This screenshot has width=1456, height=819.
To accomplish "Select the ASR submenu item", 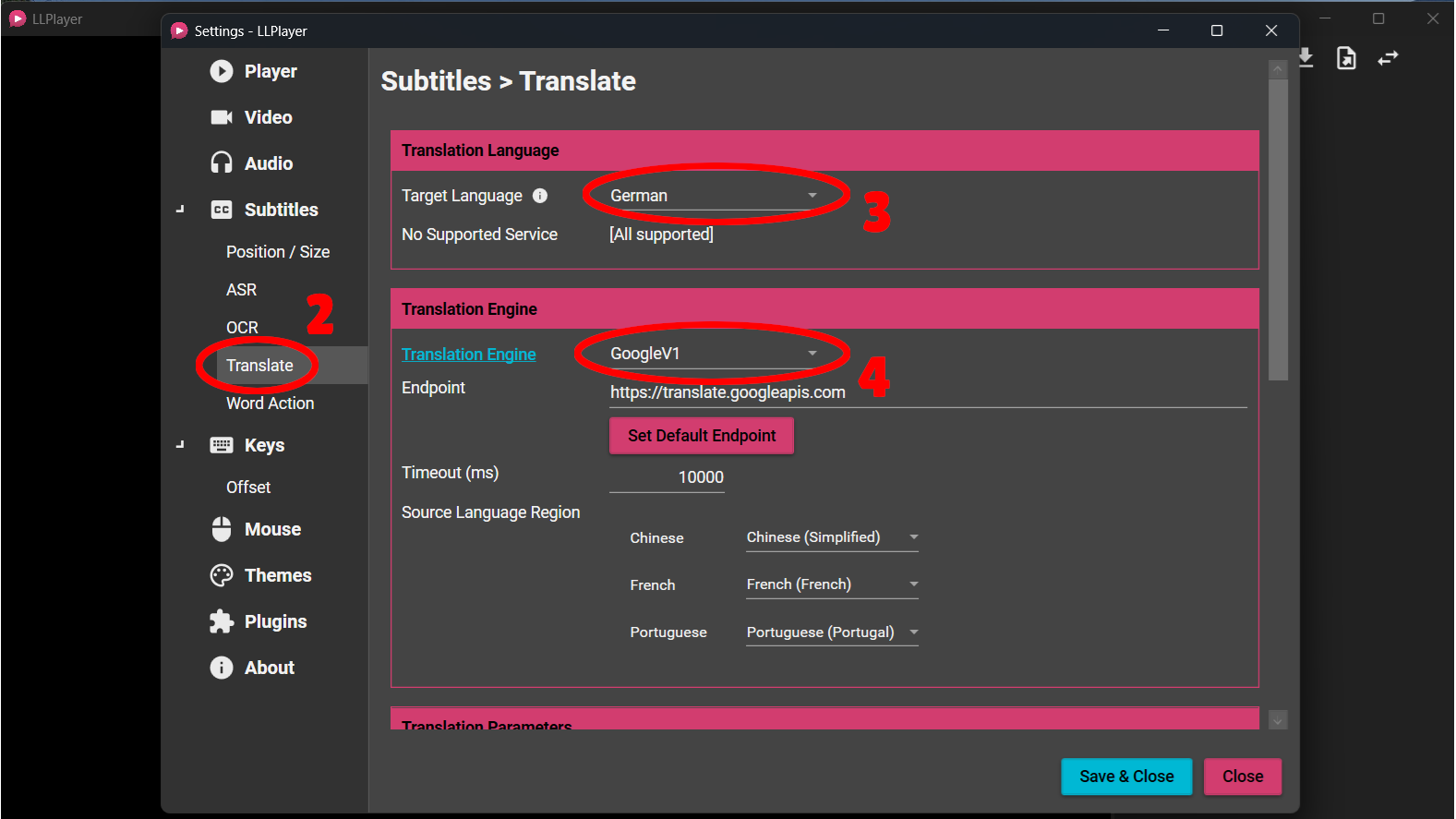I will 241,290.
